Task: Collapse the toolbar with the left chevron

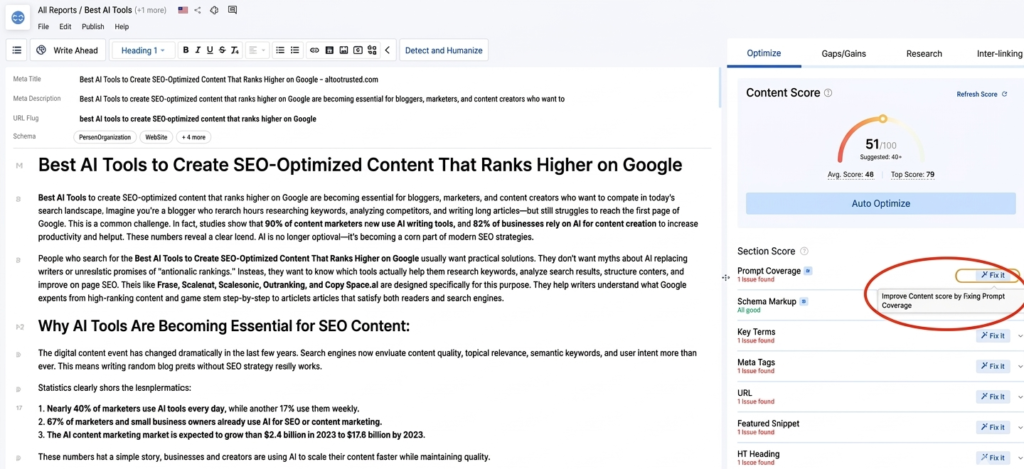Action: point(387,50)
